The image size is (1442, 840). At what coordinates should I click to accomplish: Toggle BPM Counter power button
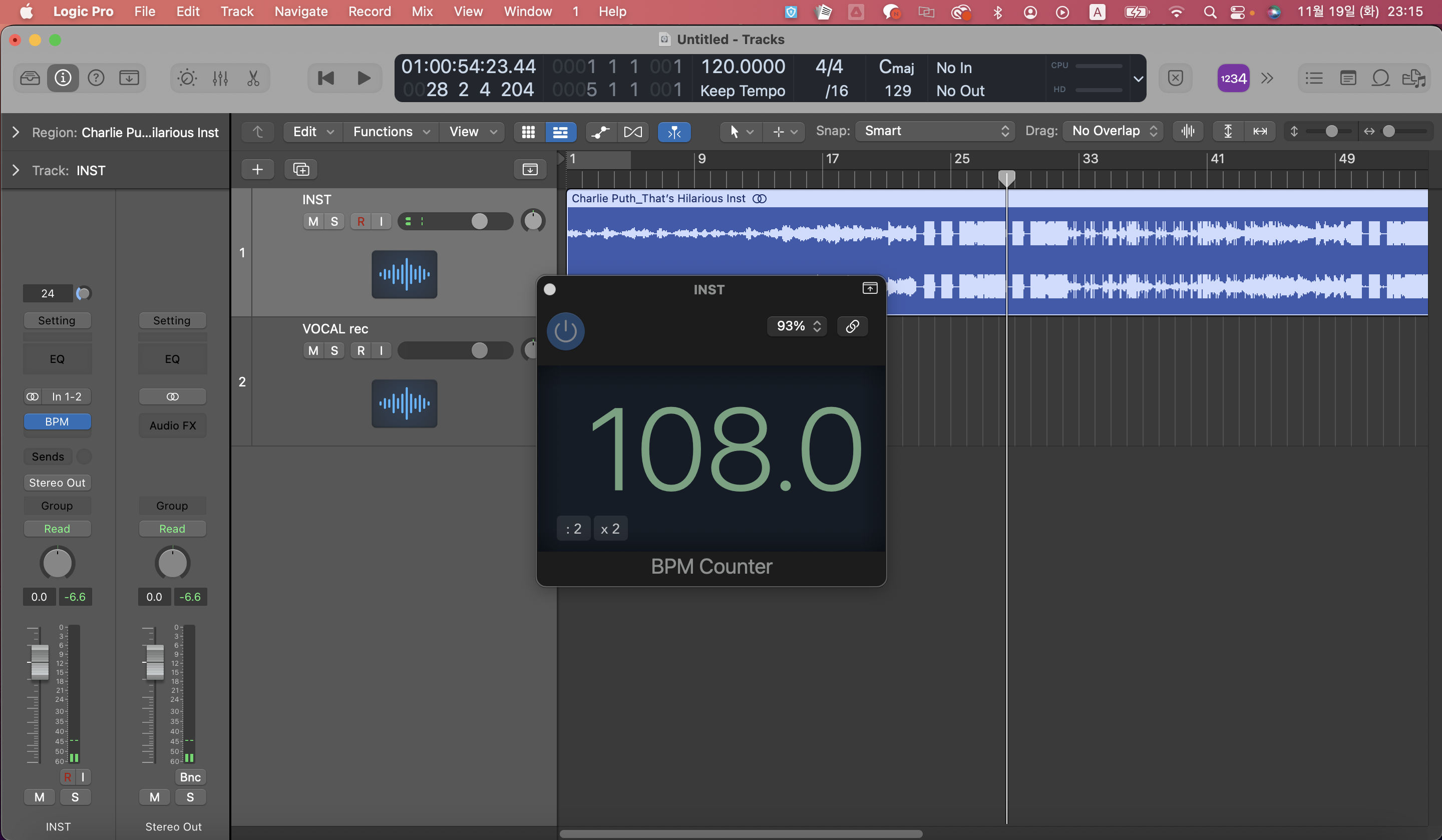pyautogui.click(x=565, y=331)
